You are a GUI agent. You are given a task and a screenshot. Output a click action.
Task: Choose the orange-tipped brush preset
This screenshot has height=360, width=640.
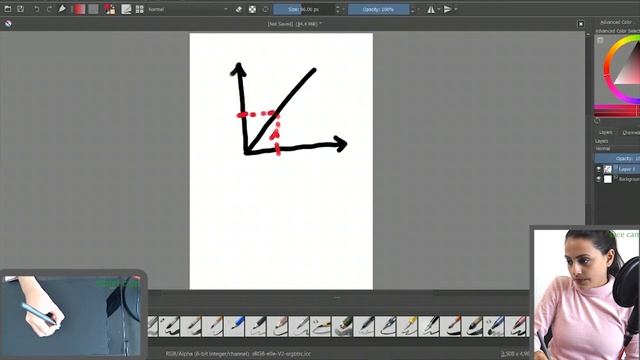coord(451,326)
